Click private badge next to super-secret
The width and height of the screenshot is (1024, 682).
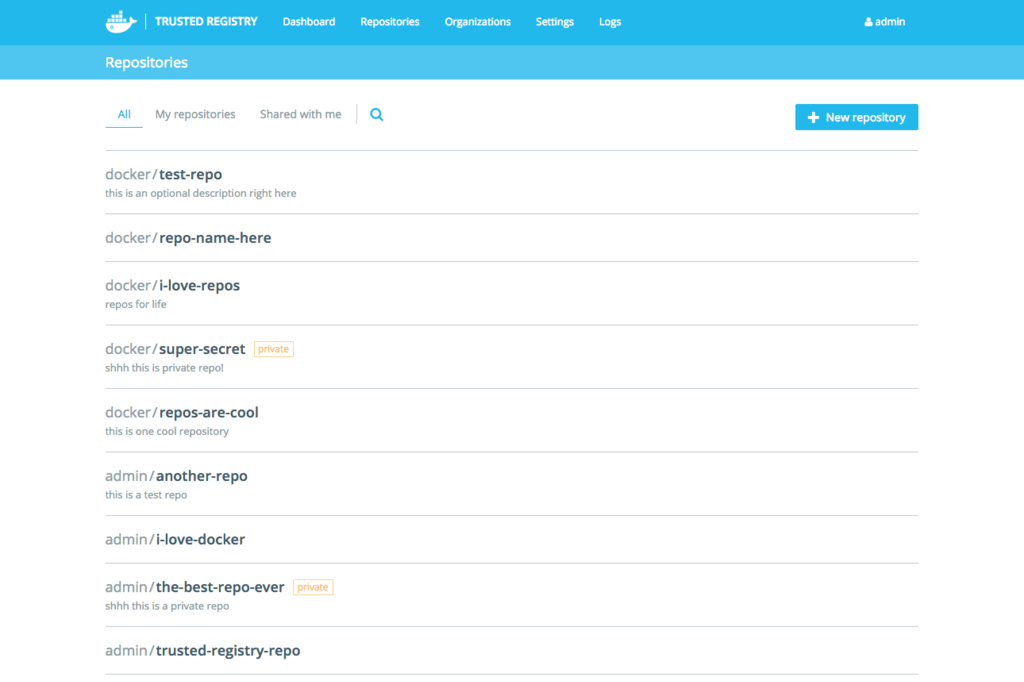pos(273,349)
